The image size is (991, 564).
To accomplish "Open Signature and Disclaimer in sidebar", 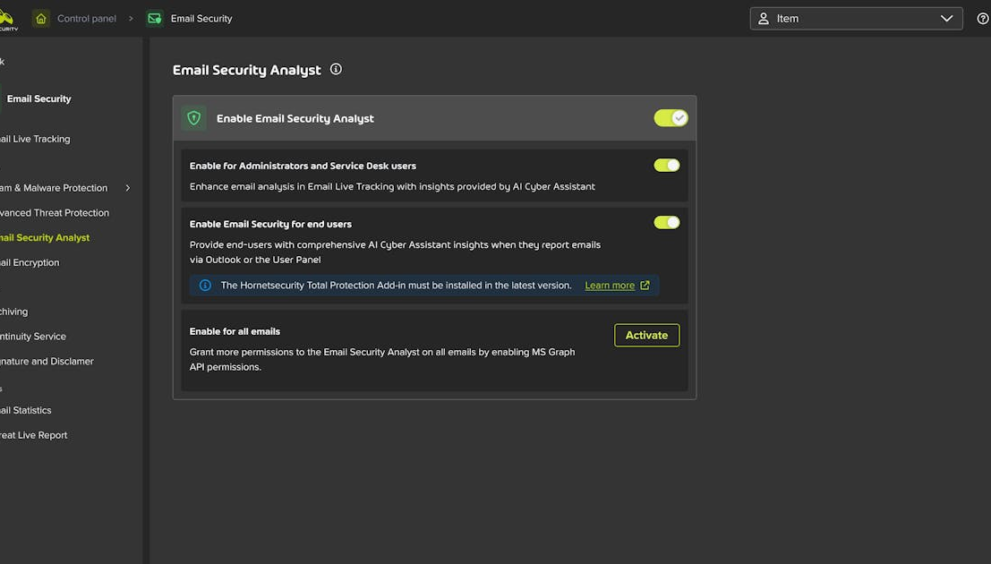I will (x=47, y=361).
